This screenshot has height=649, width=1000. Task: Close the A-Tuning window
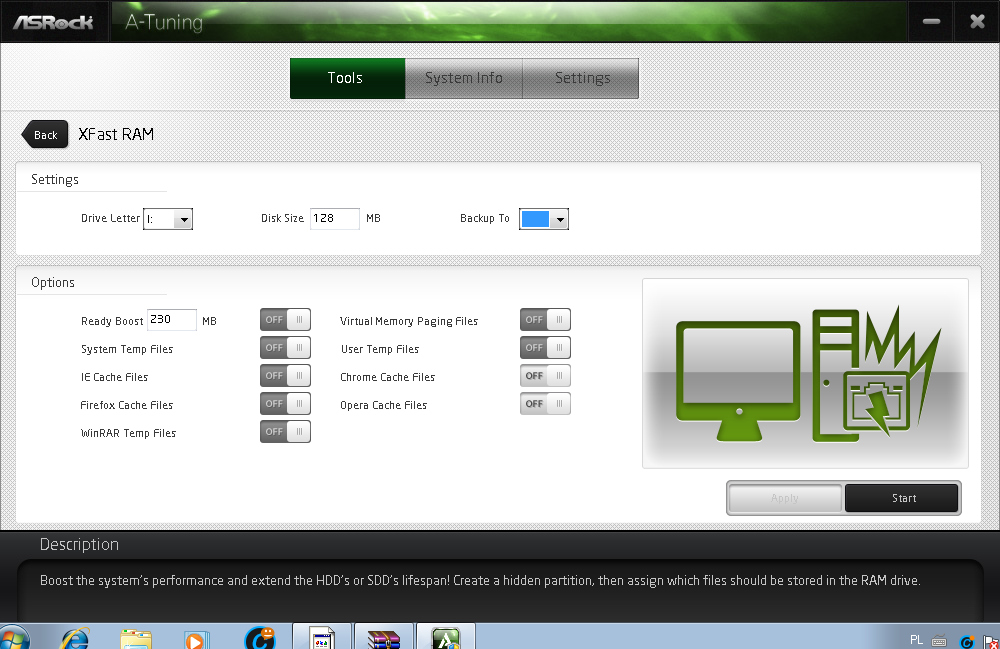977,22
